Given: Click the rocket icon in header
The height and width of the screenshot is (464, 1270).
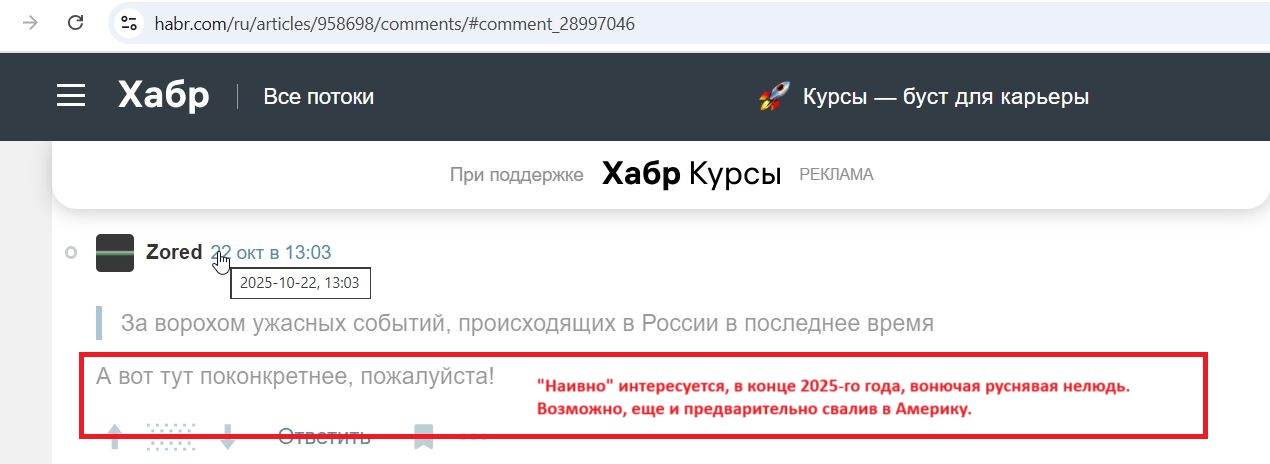Looking at the screenshot, I should (x=774, y=97).
